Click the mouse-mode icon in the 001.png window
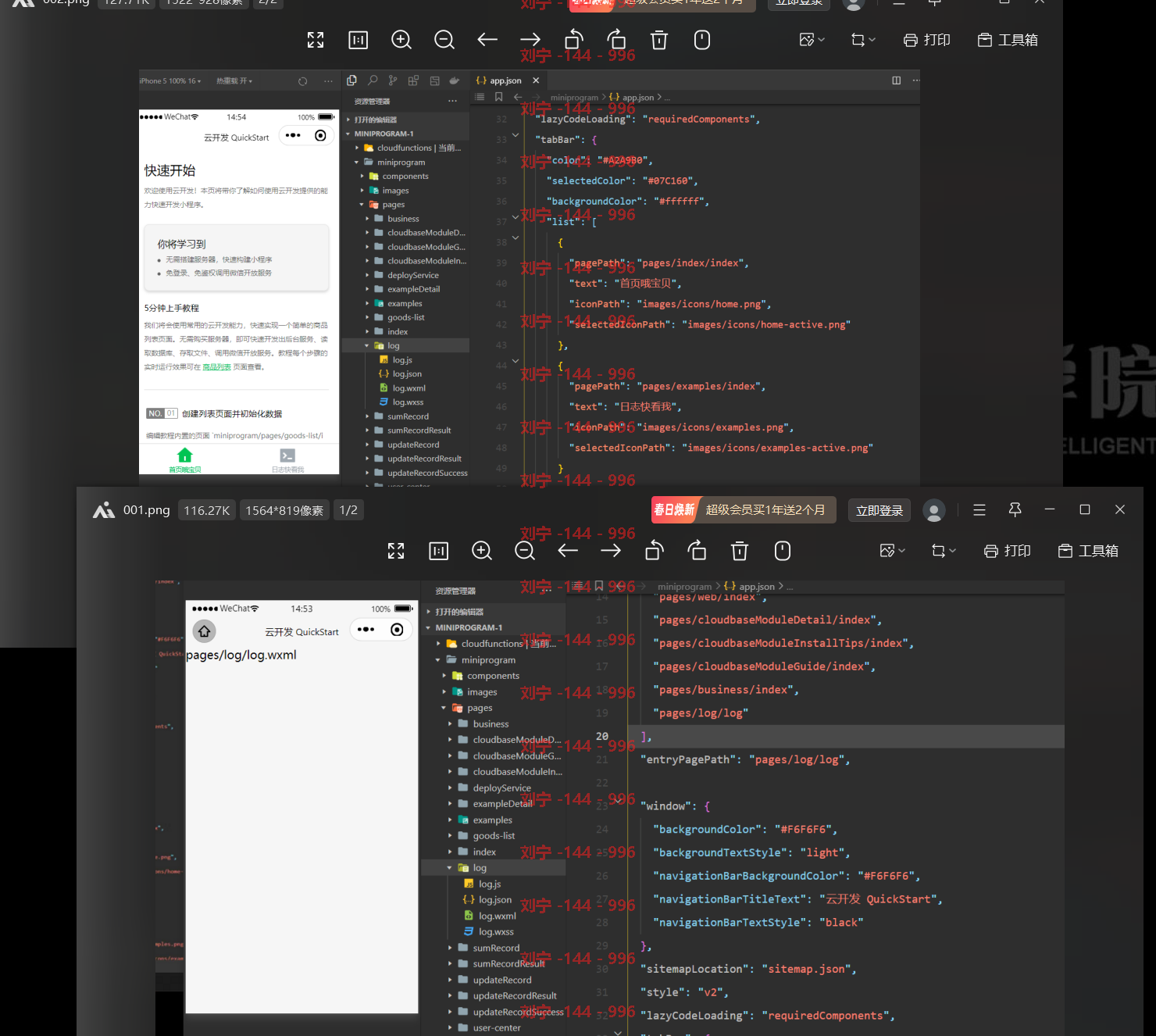 (783, 551)
